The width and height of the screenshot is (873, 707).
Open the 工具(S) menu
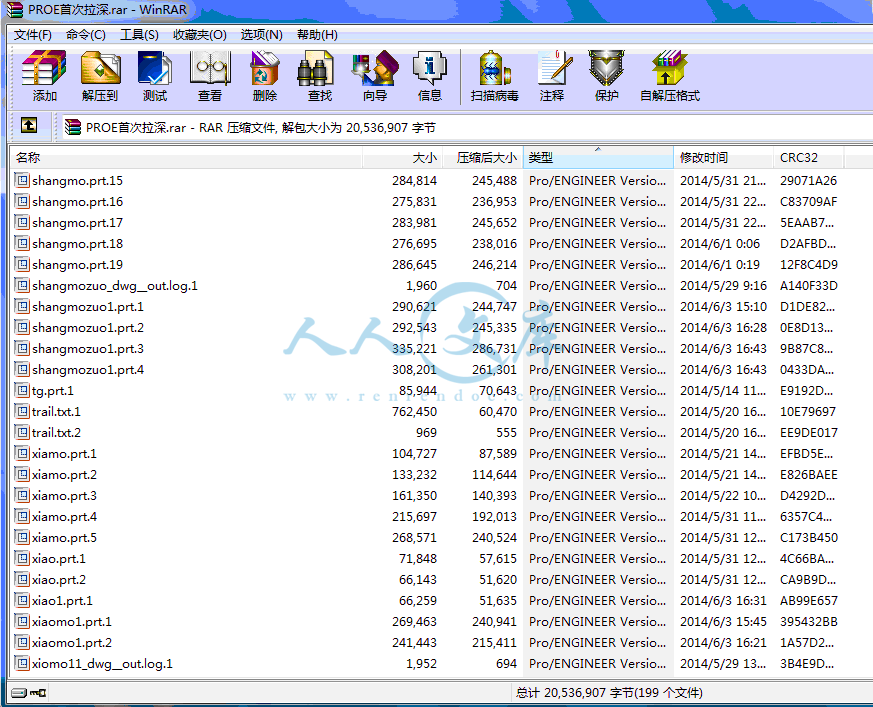pos(139,35)
